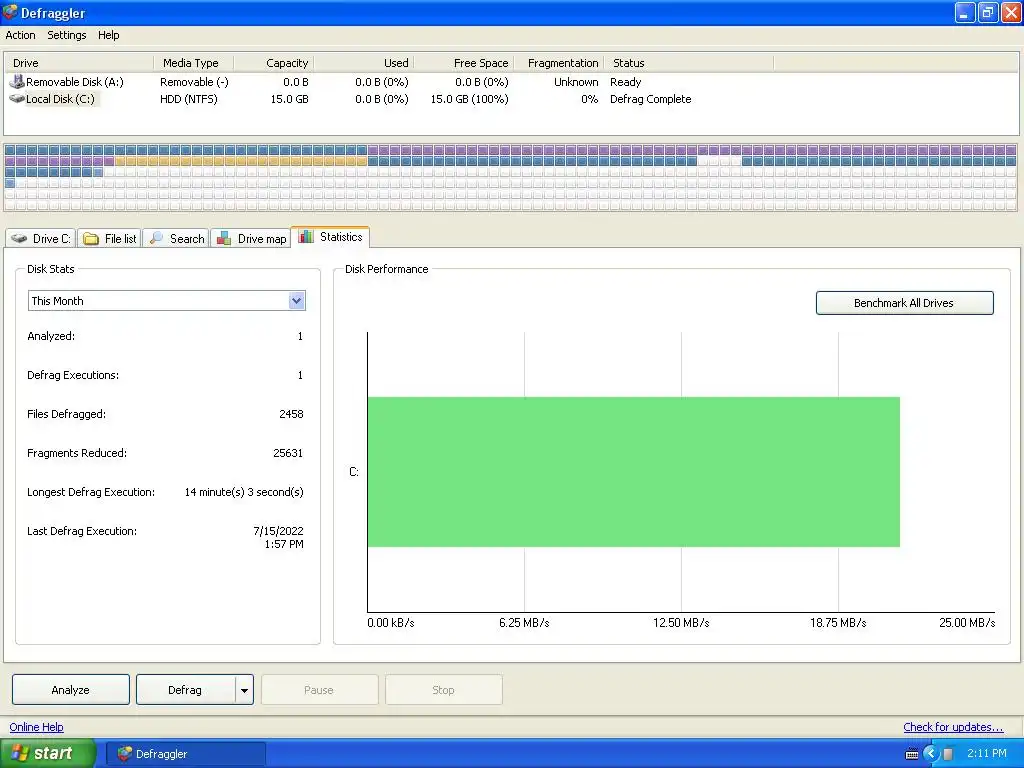Click the Fragments Reduced value '25631'
Screen dimensions: 1024x768
pyautogui.click(x=288, y=453)
